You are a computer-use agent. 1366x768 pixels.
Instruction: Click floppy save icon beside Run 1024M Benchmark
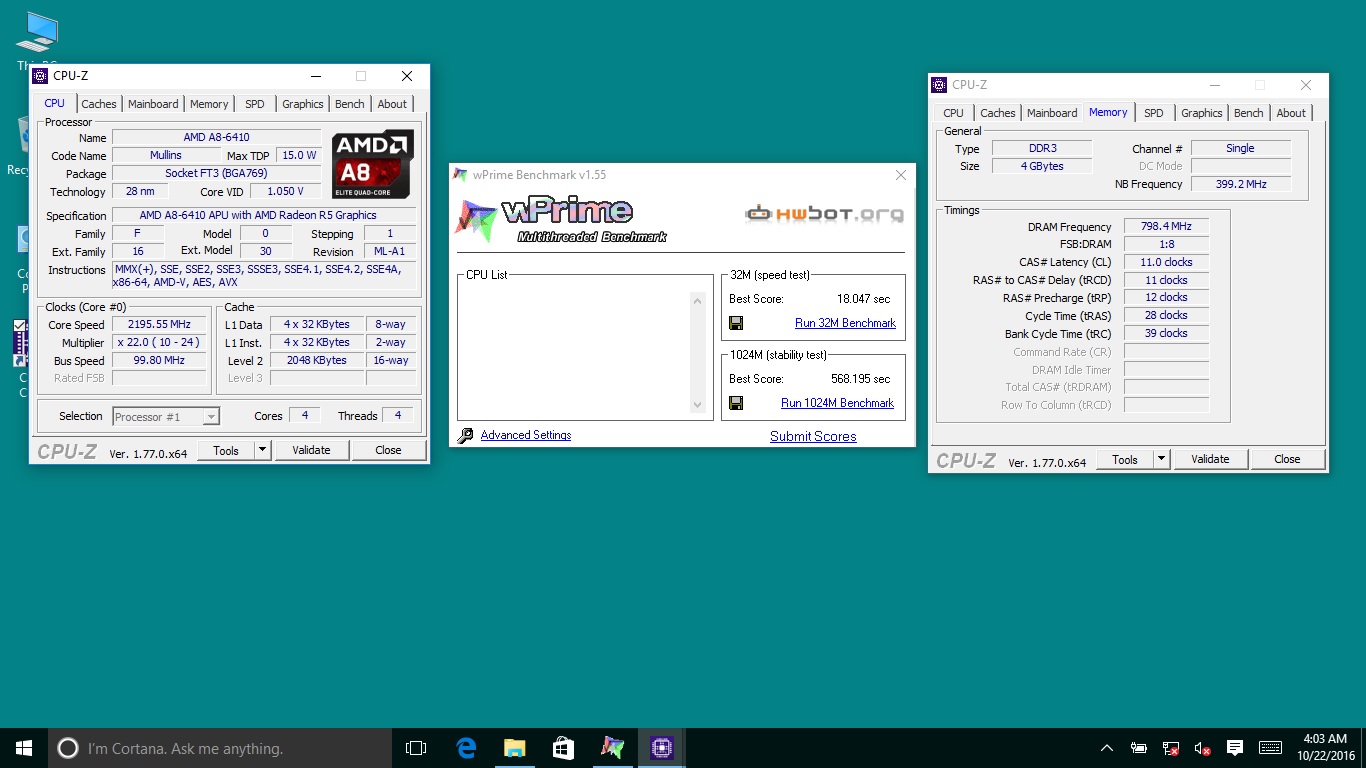click(736, 403)
